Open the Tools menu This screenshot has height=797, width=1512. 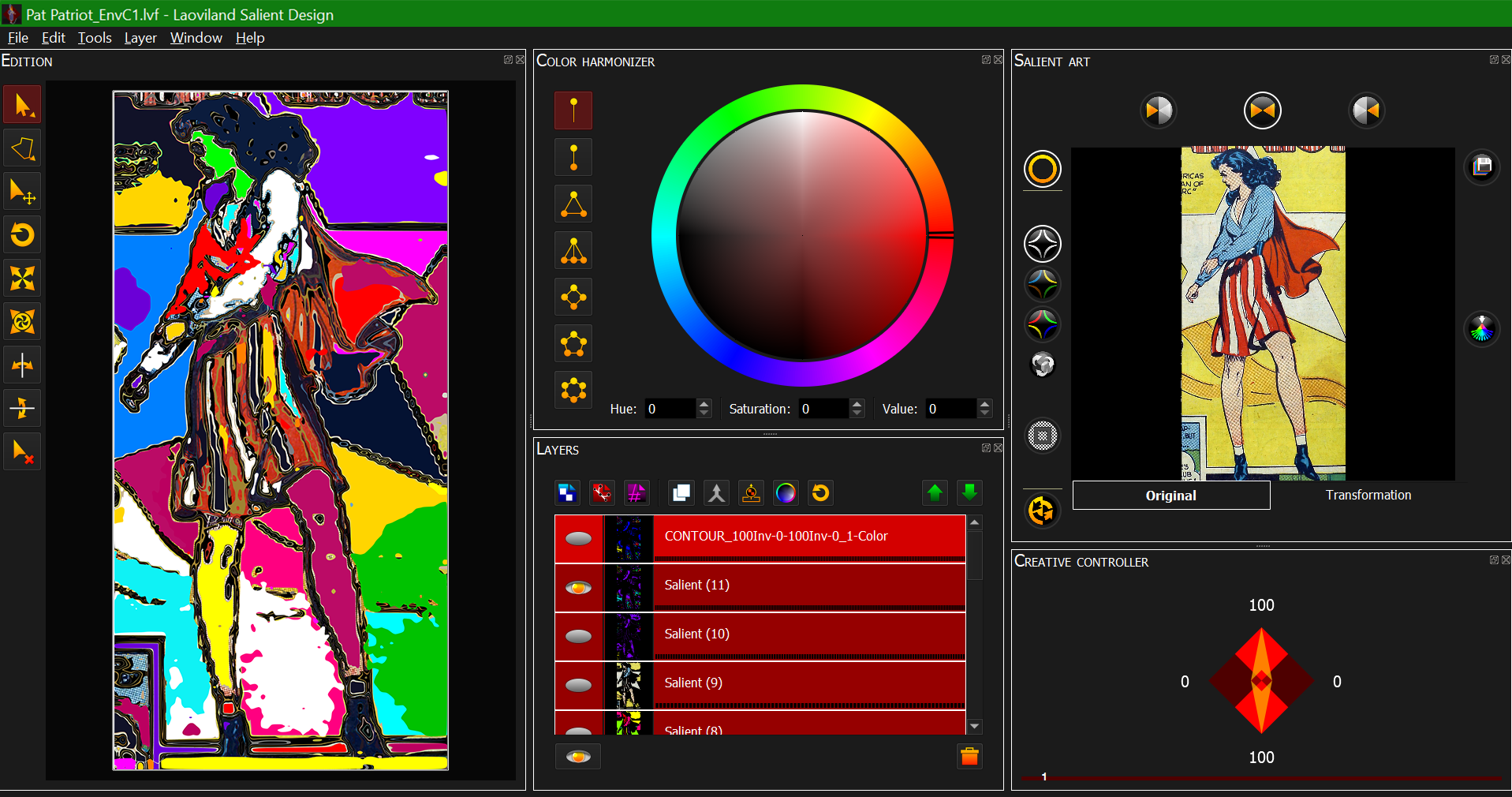[x=95, y=38]
